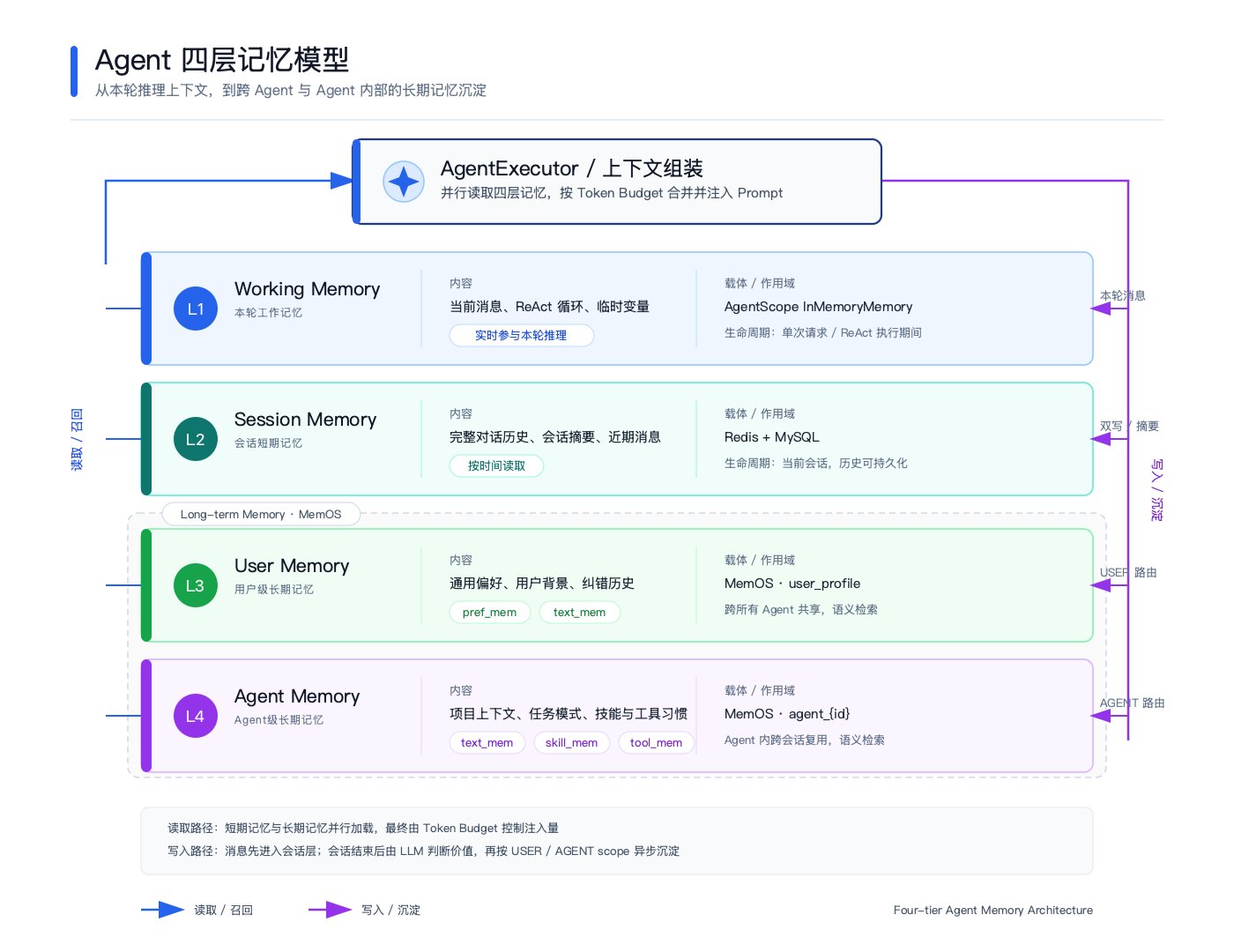Click the Long-term Memory · MemOS label
The height and width of the screenshot is (952, 1234).
pyautogui.click(x=261, y=514)
